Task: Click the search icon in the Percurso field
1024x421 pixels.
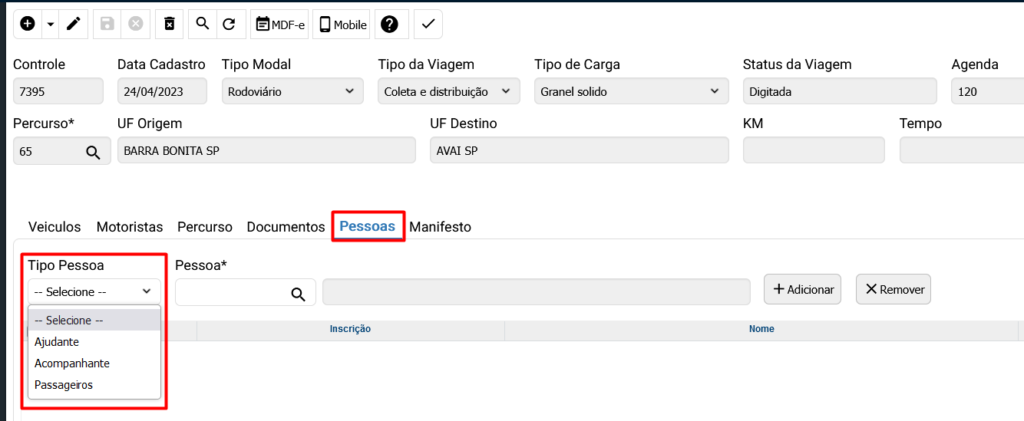Action: coord(92,152)
